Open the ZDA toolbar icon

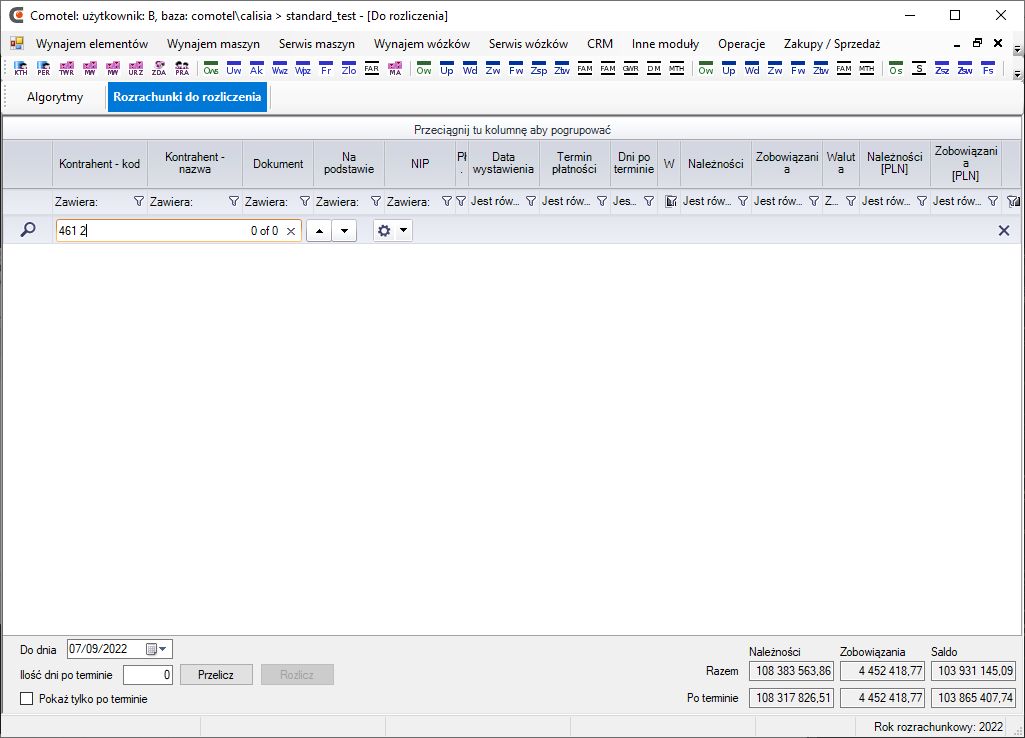159,70
